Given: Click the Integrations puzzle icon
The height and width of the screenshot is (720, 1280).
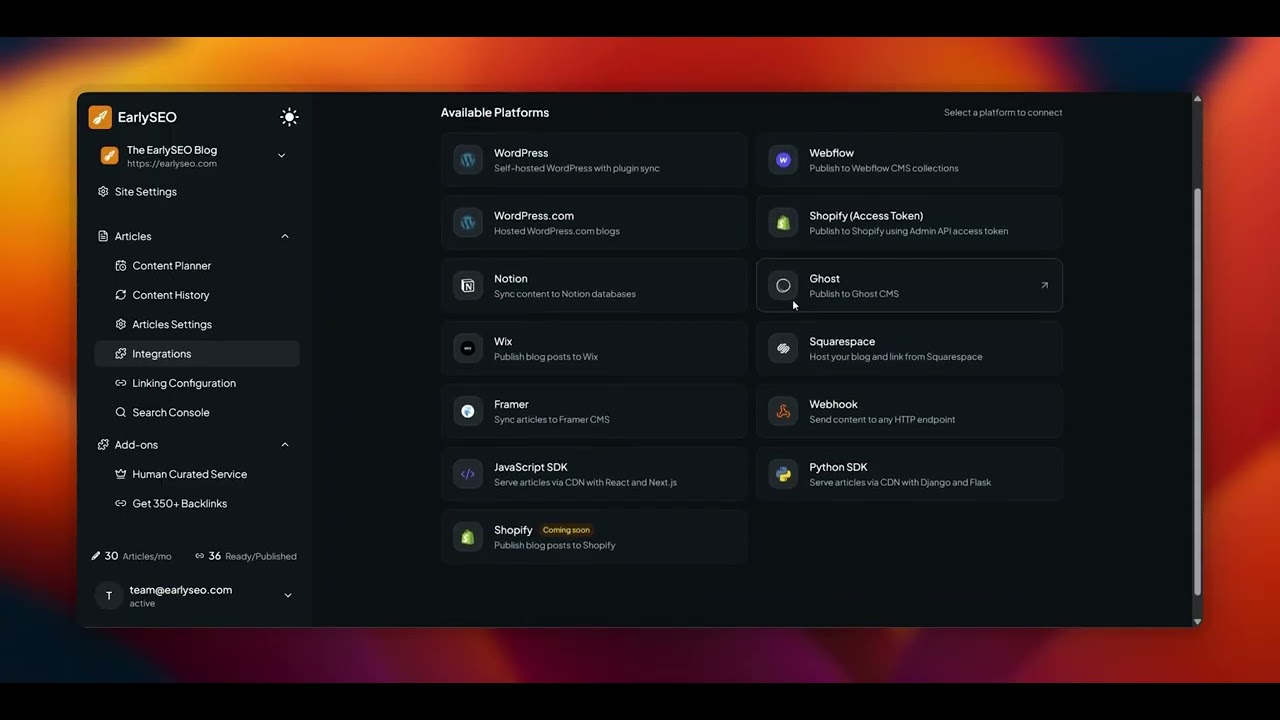Looking at the screenshot, I should click(x=121, y=354).
